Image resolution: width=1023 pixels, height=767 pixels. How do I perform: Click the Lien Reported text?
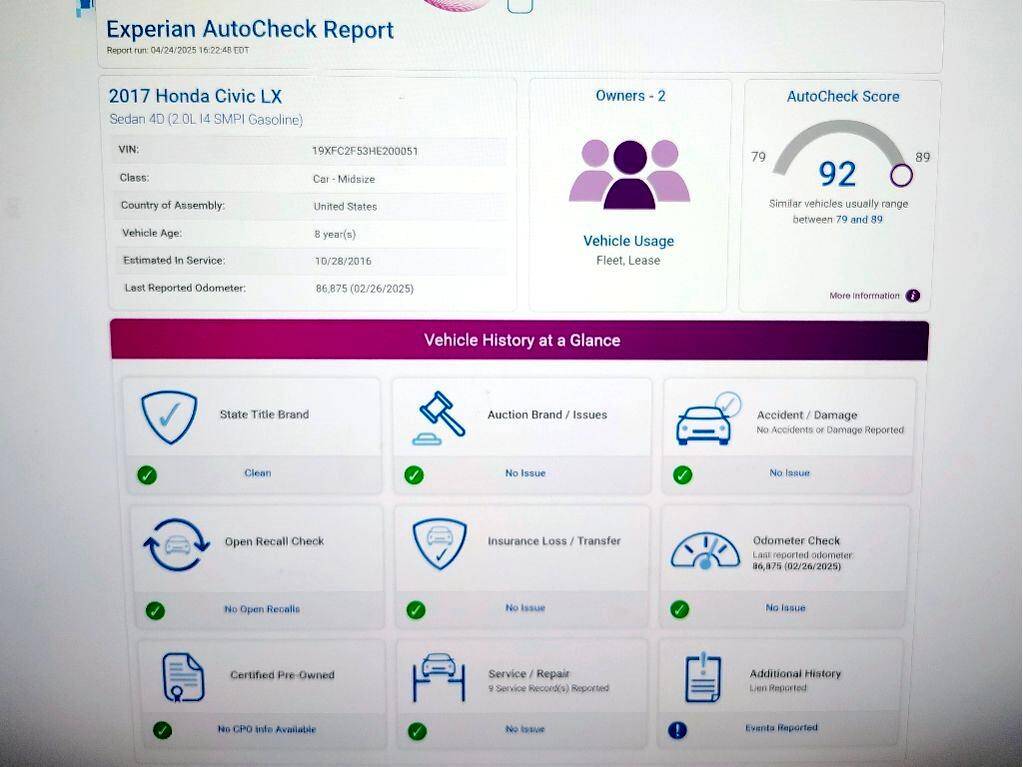[x=778, y=688]
